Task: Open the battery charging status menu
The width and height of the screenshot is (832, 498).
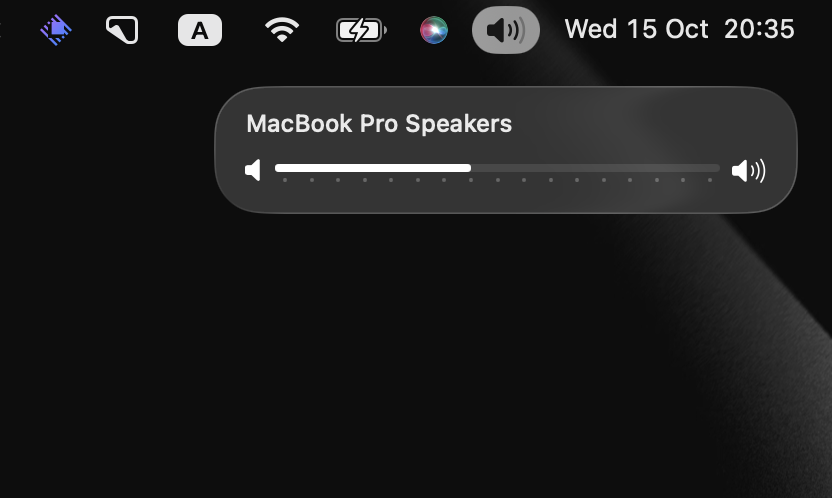Action: click(361, 30)
